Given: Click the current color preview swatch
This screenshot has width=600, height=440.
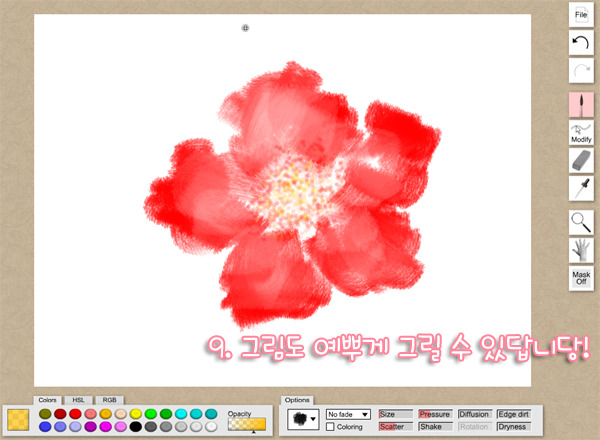Looking at the screenshot, I should tap(18, 420).
